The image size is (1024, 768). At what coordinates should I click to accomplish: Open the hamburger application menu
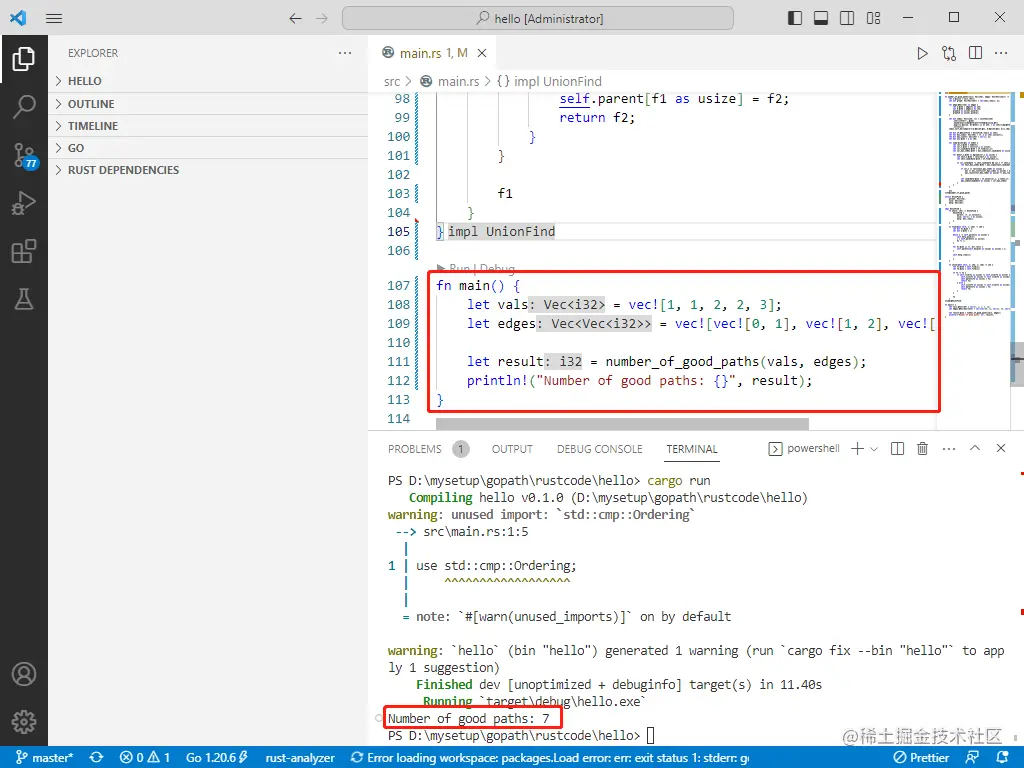[x=54, y=18]
